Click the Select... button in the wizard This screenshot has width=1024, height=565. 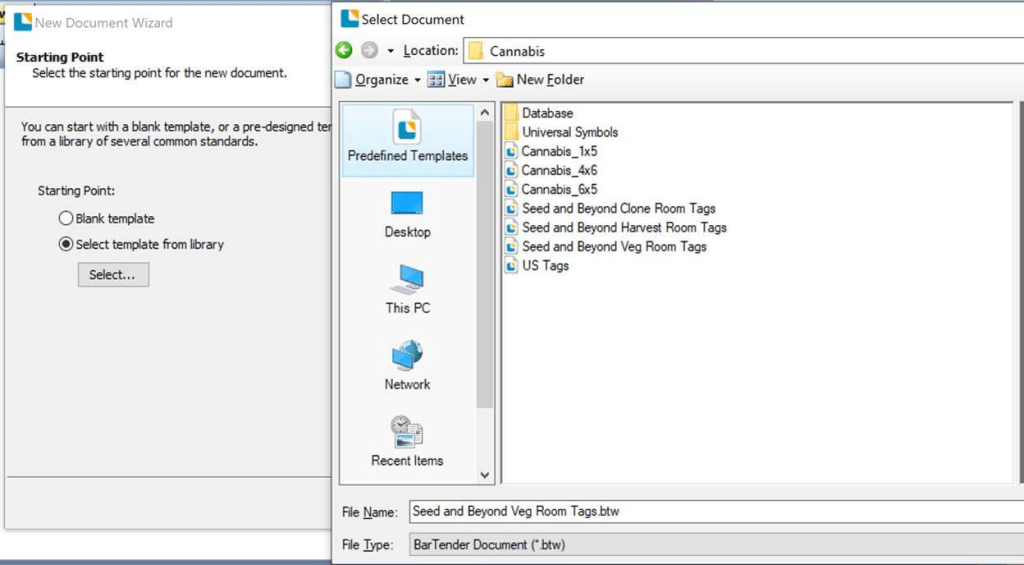coord(113,274)
